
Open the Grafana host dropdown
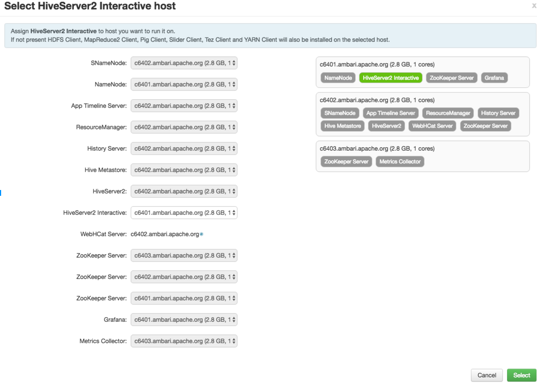(x=184, y=320)
